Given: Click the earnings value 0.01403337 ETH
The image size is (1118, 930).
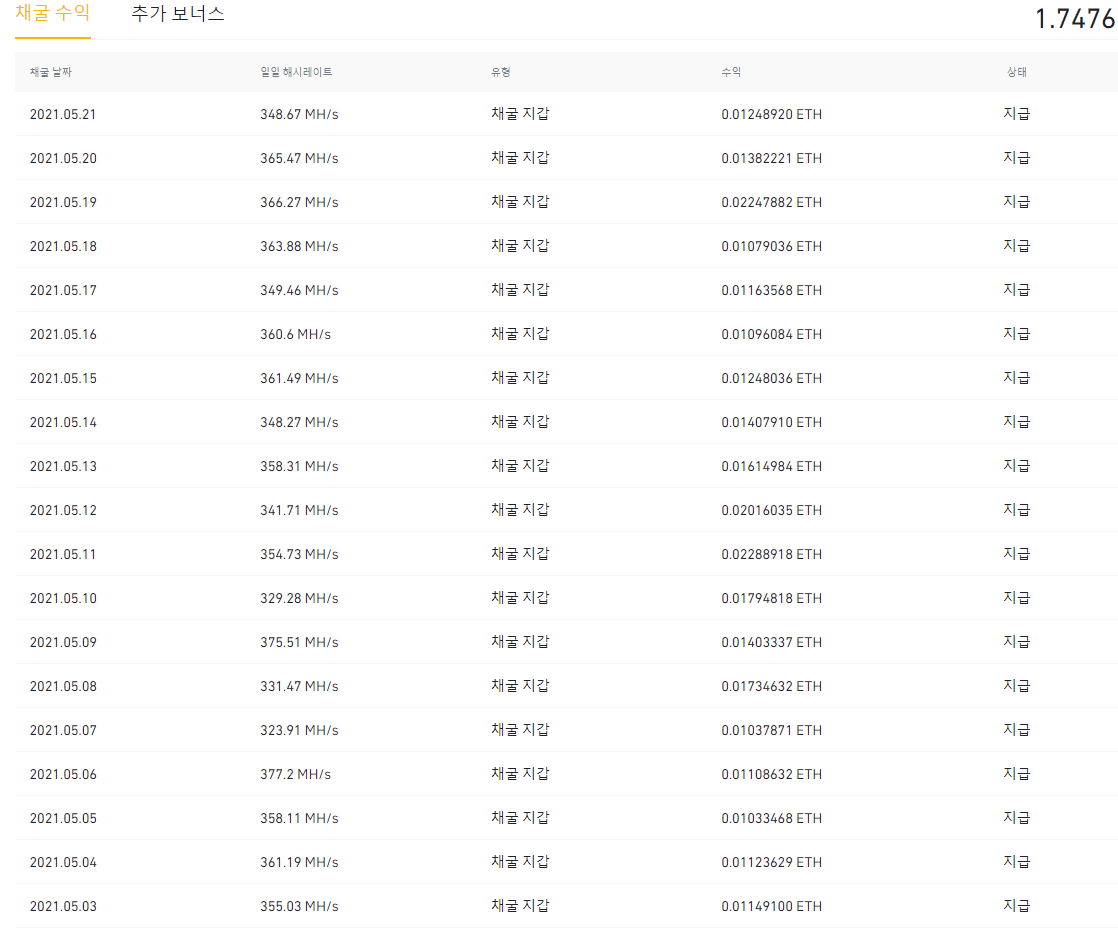Looking at the screenshot, I should (771, 643).
